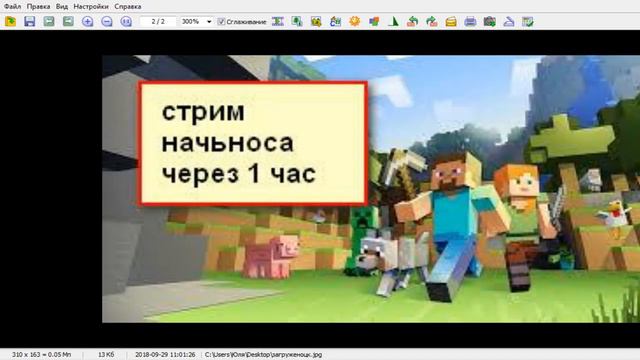This screenshot has height=360, width=640.
Task: Zoom out with the minus magnifier icon
Action: (107, 21)
